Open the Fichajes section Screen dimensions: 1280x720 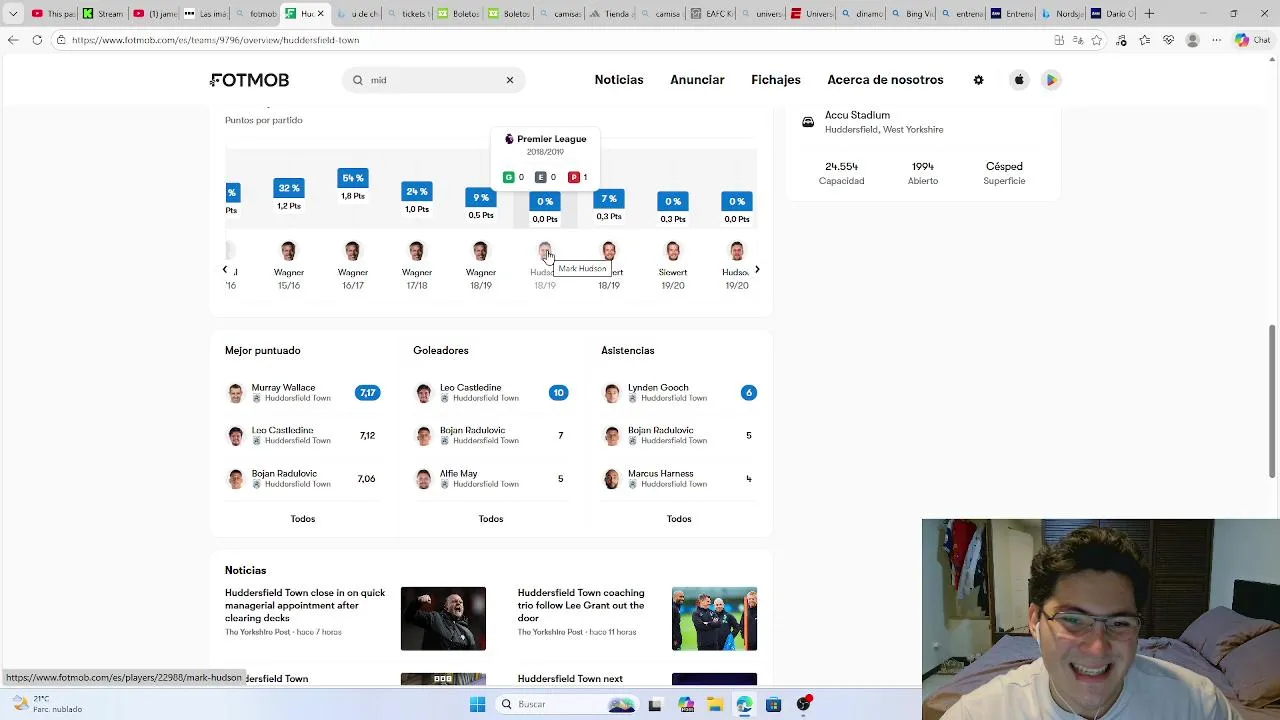point(776,80)
